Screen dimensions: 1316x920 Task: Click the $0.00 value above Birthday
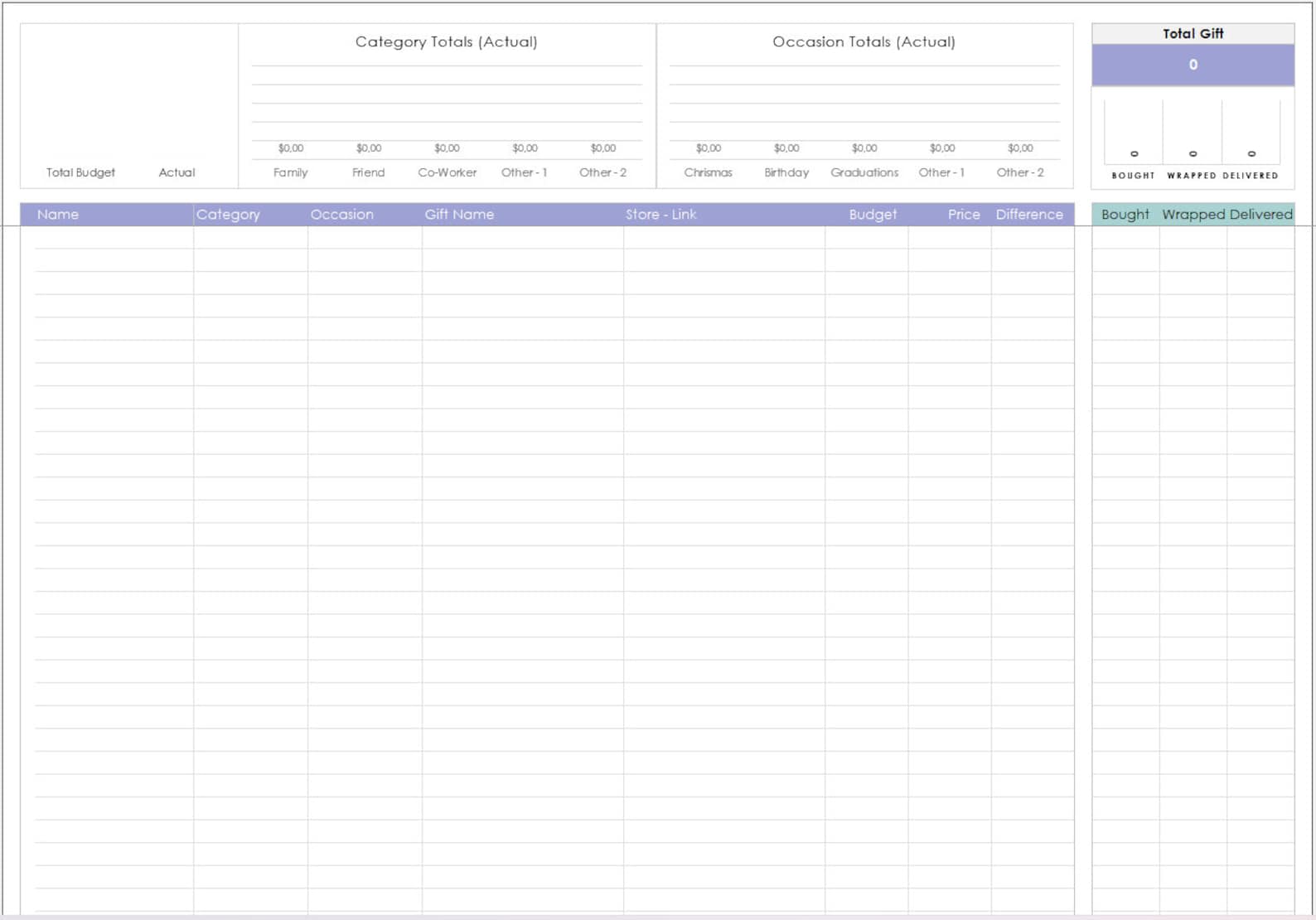pyautogui.click(x=786, y=148)
